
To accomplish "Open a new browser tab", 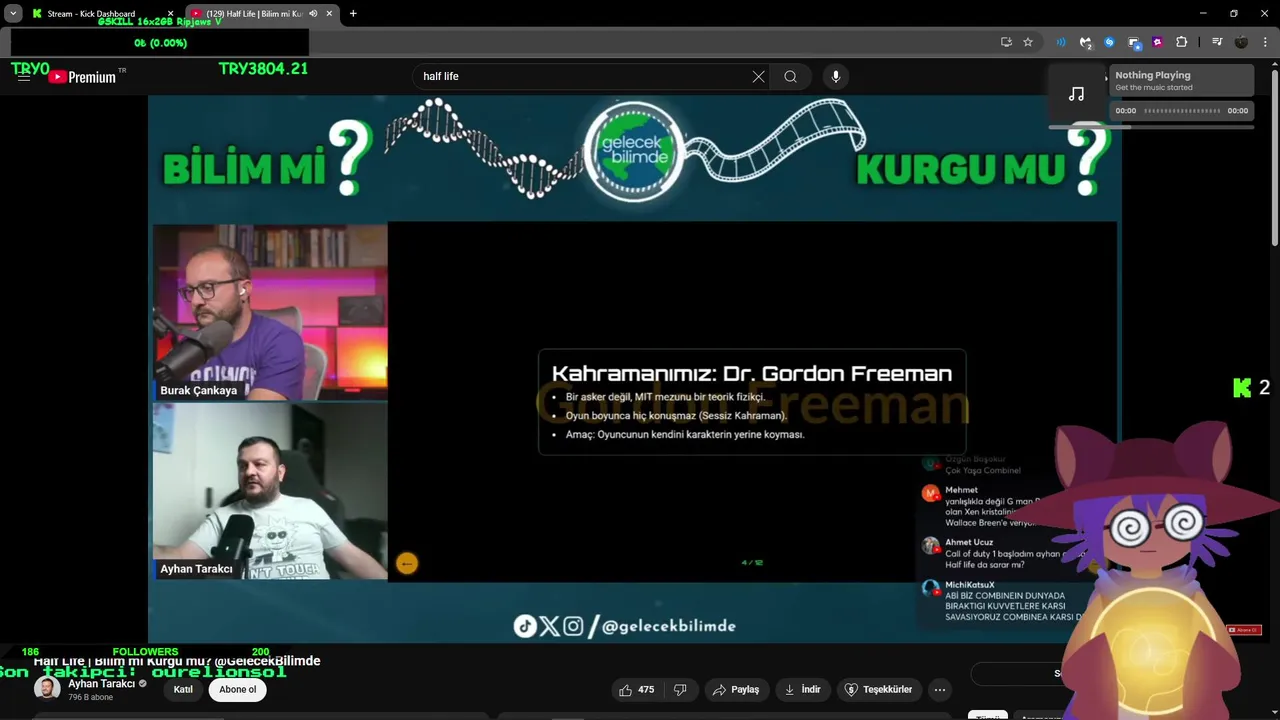I will [353, 14].
